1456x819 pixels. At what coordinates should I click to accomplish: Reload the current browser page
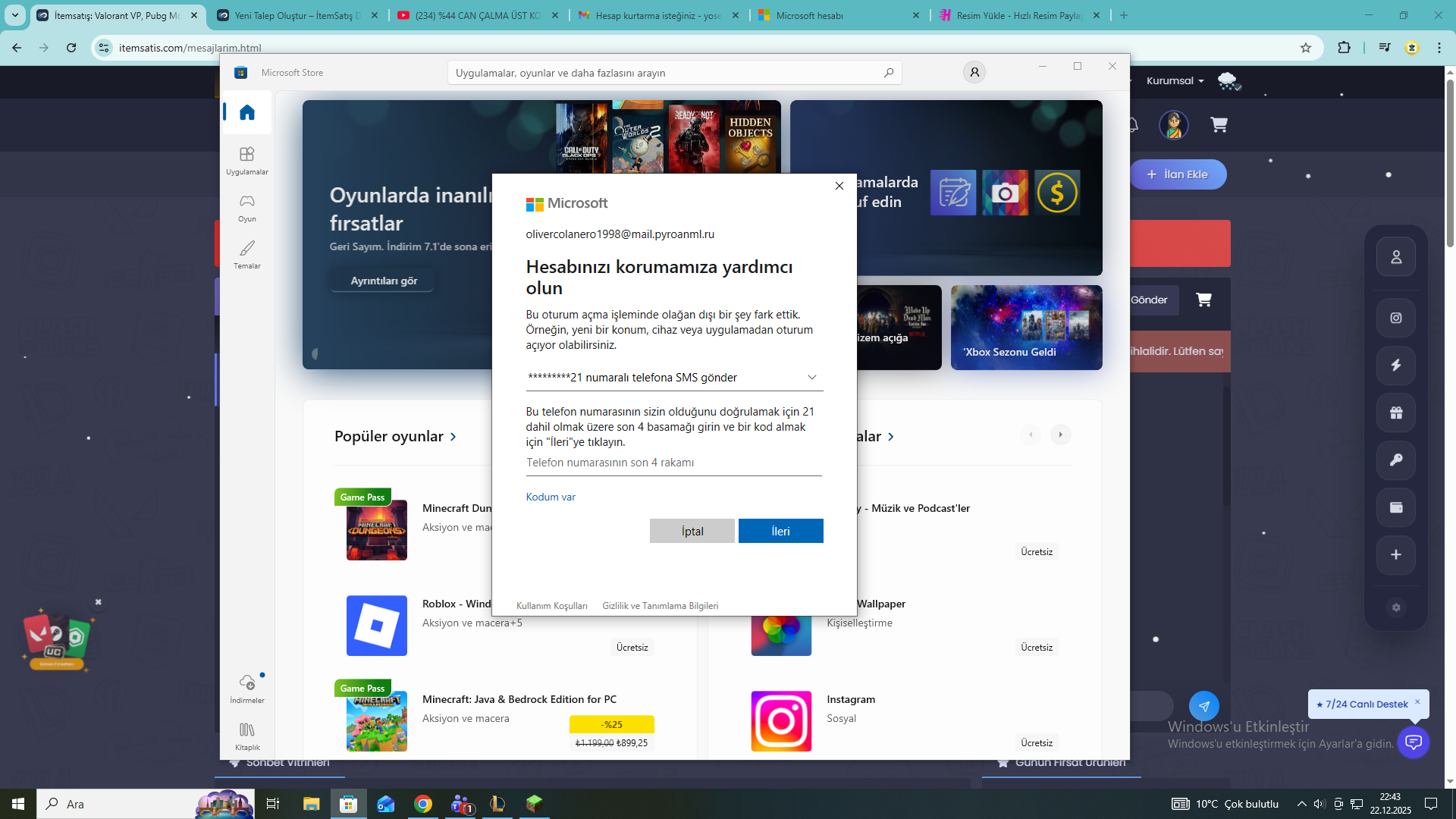tap(71, 48)
